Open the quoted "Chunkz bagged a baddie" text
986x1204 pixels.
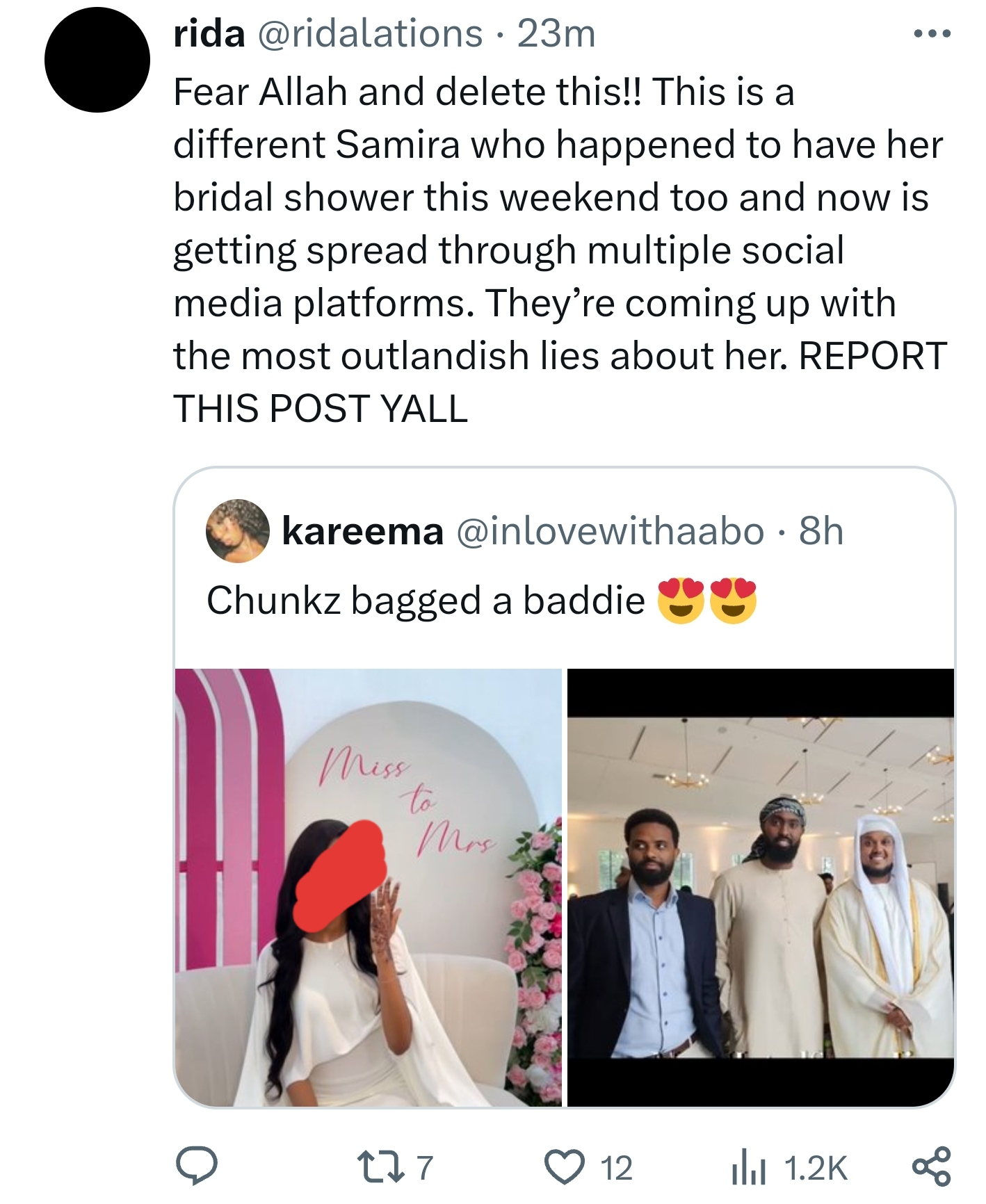tap(426, 601)
